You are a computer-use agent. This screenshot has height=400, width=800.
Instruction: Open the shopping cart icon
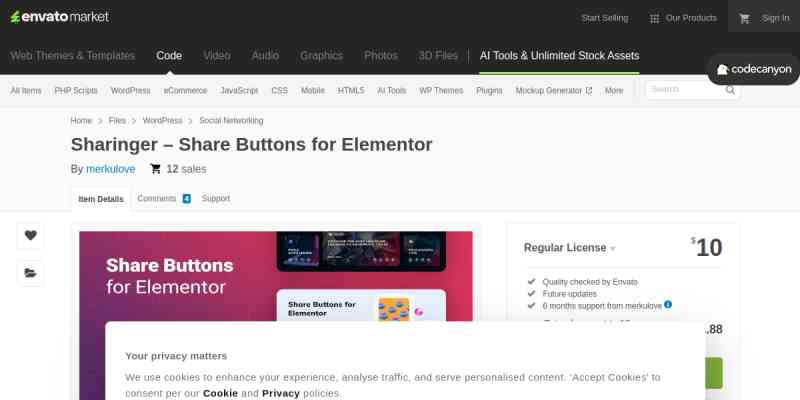[744, 18]
